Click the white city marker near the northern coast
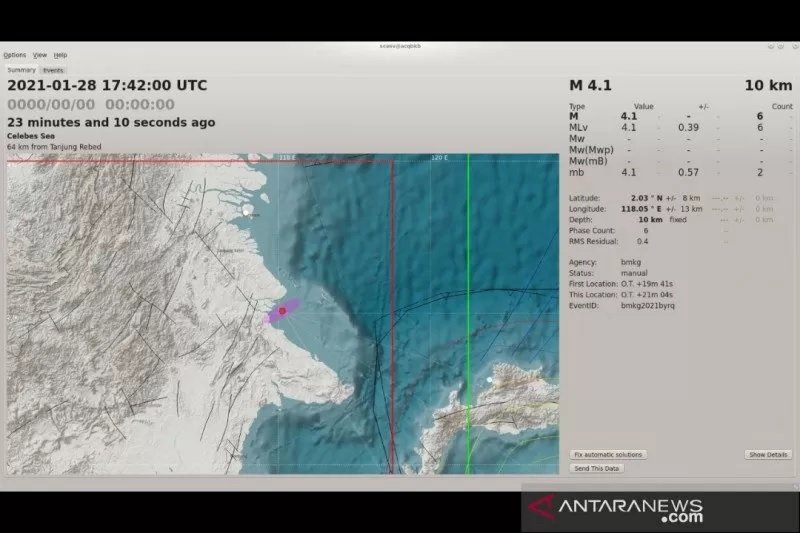Image resolution: width=800 pixels, height=533 pixels. coord(248,211)
